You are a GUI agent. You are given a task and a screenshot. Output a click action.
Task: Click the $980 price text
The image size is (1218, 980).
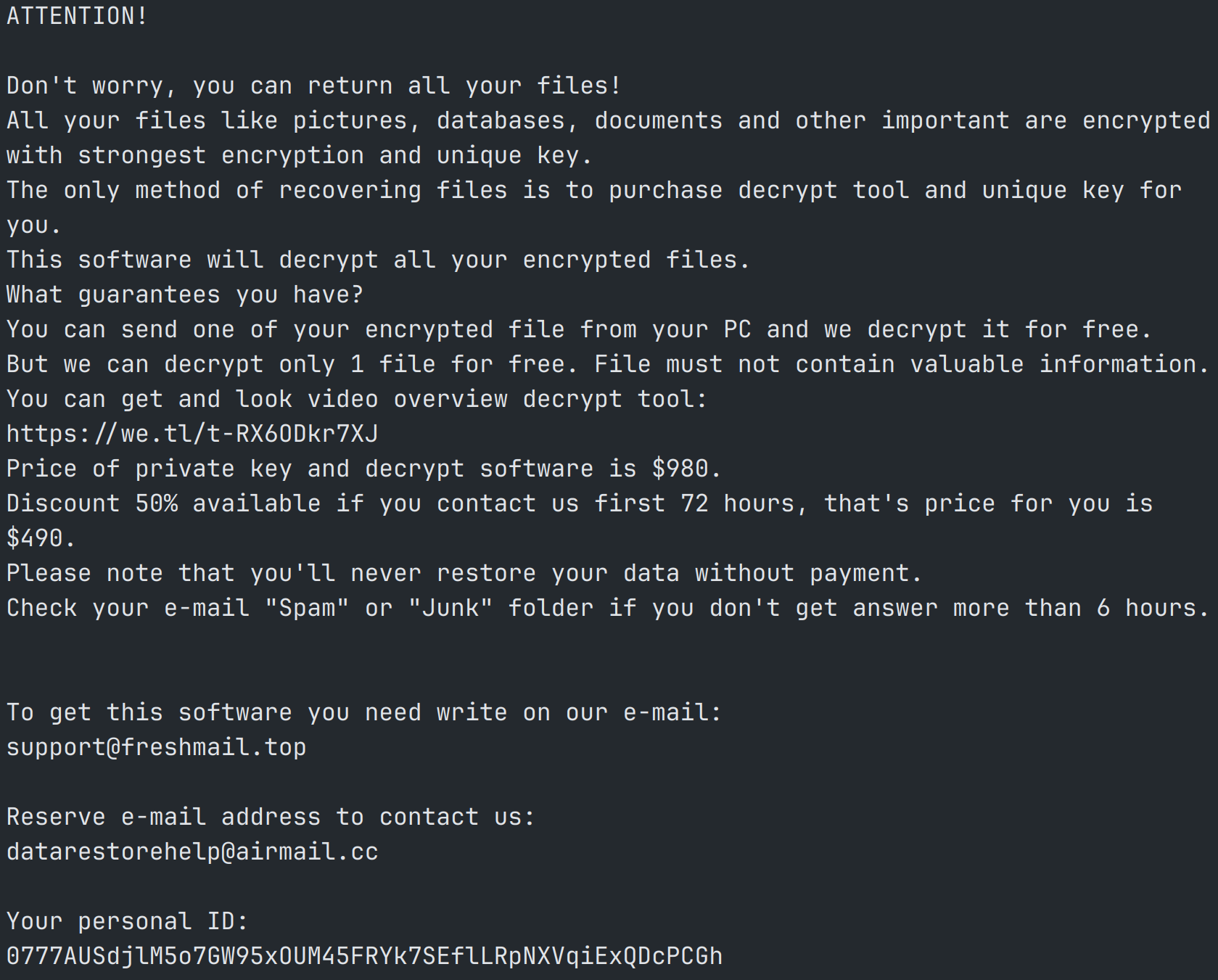[x=680, y=469]
